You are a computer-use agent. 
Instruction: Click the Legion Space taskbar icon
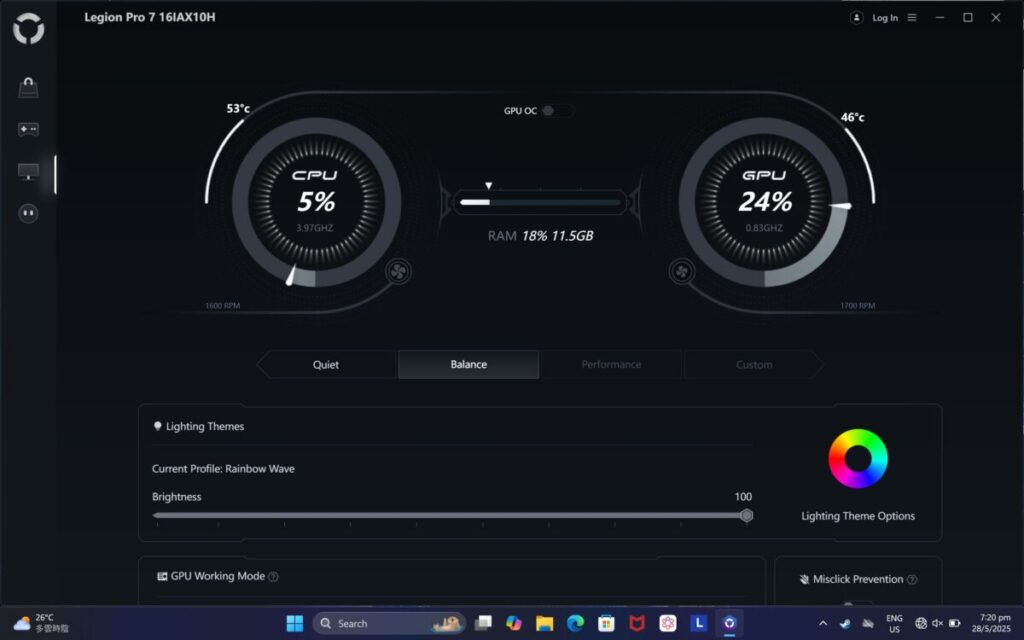click(x=729, y=624)
